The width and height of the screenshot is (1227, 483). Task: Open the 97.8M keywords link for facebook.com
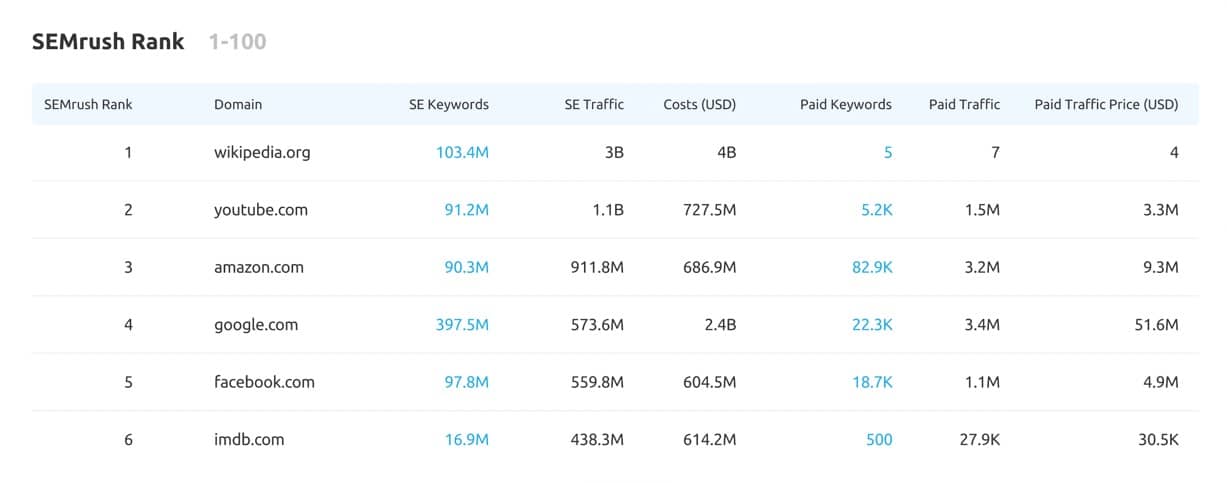[467, 382]
